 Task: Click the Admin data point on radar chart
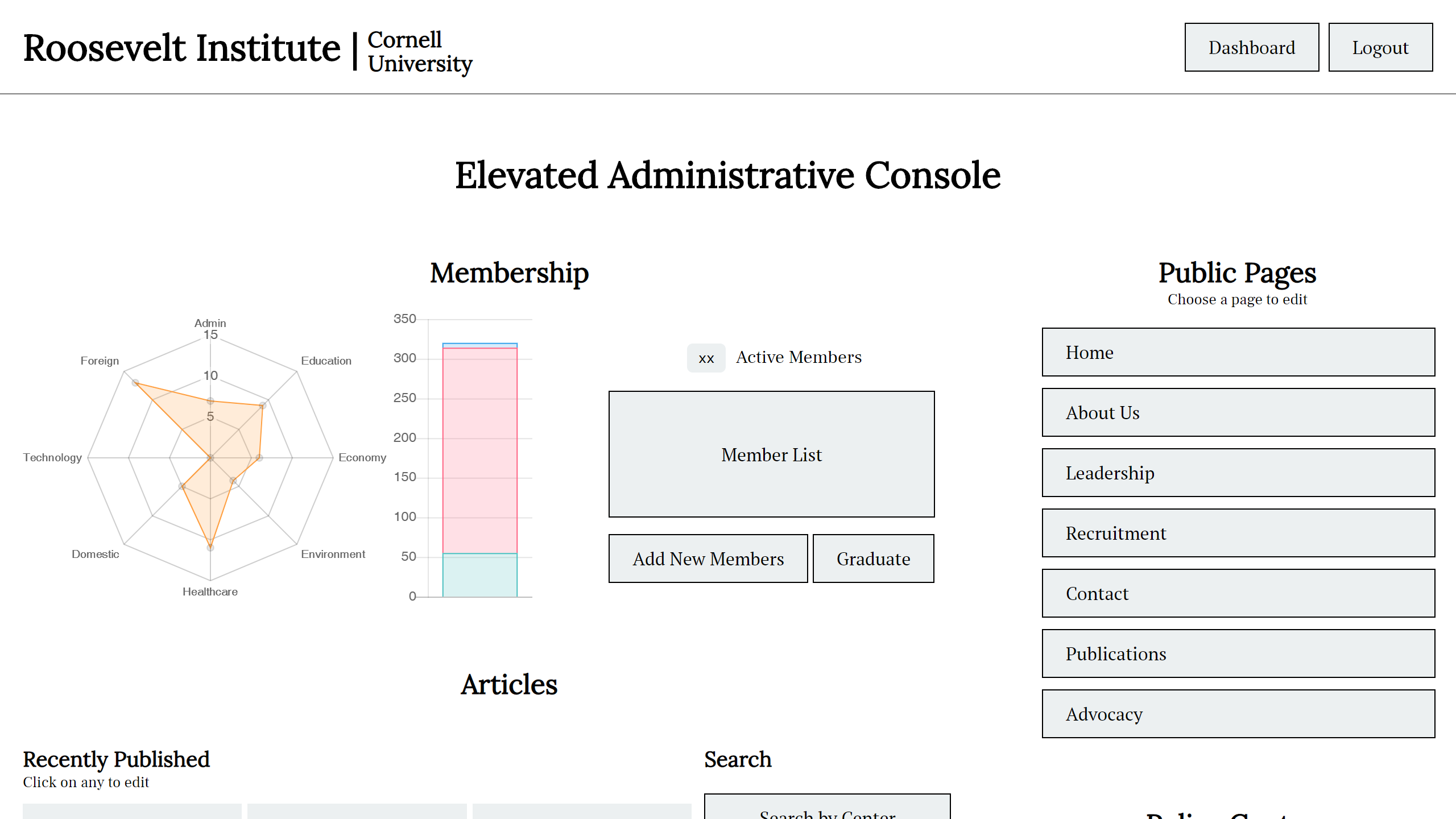(x=210, y=401)
